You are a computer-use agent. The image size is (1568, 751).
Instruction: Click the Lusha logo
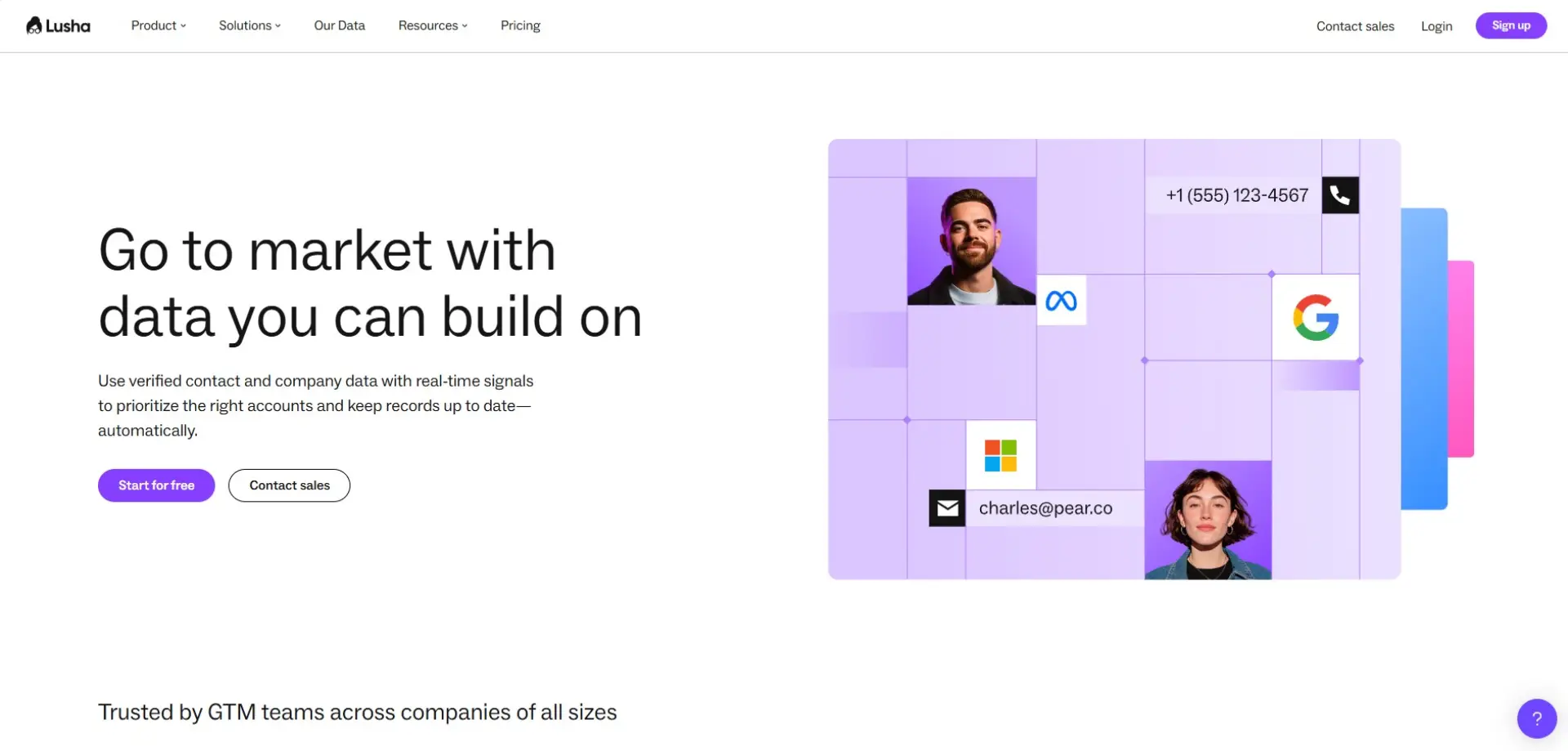pos(58,25)
